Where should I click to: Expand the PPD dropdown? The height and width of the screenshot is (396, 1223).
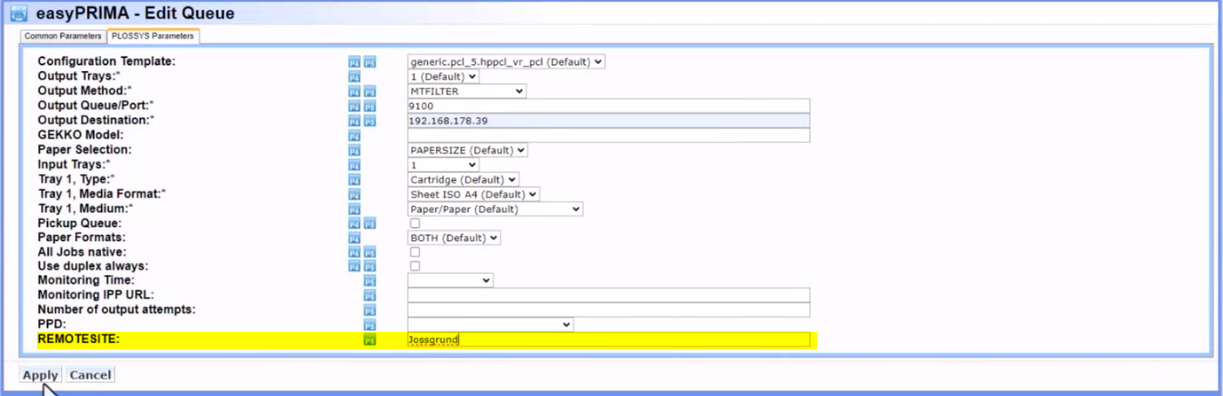(x=491, y=325)
